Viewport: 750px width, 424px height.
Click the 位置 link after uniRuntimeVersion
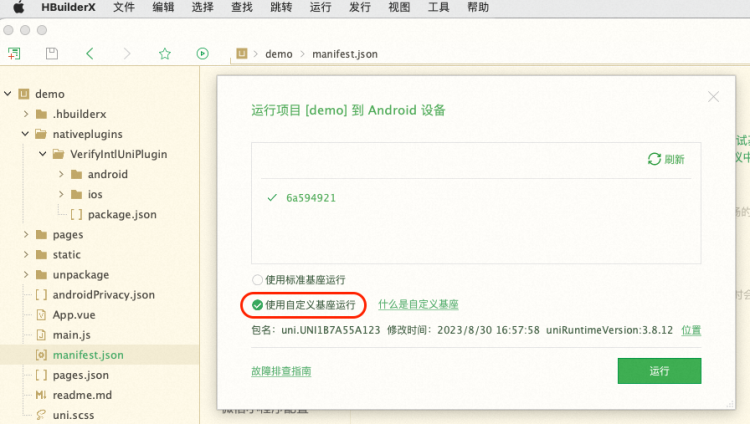[x=691, y=330]
